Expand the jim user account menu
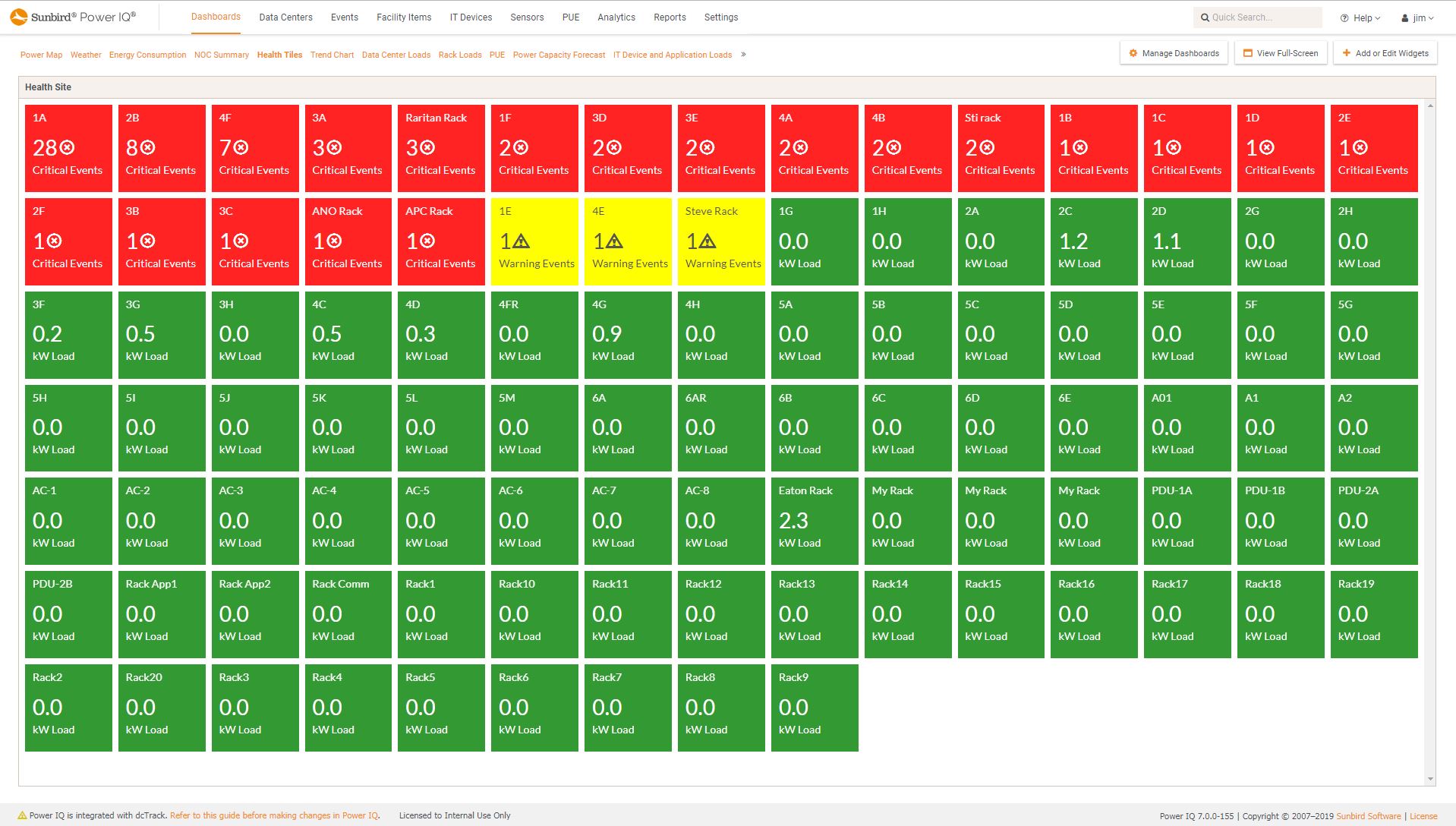1456x826 pixels. [x=1418, y=17]
